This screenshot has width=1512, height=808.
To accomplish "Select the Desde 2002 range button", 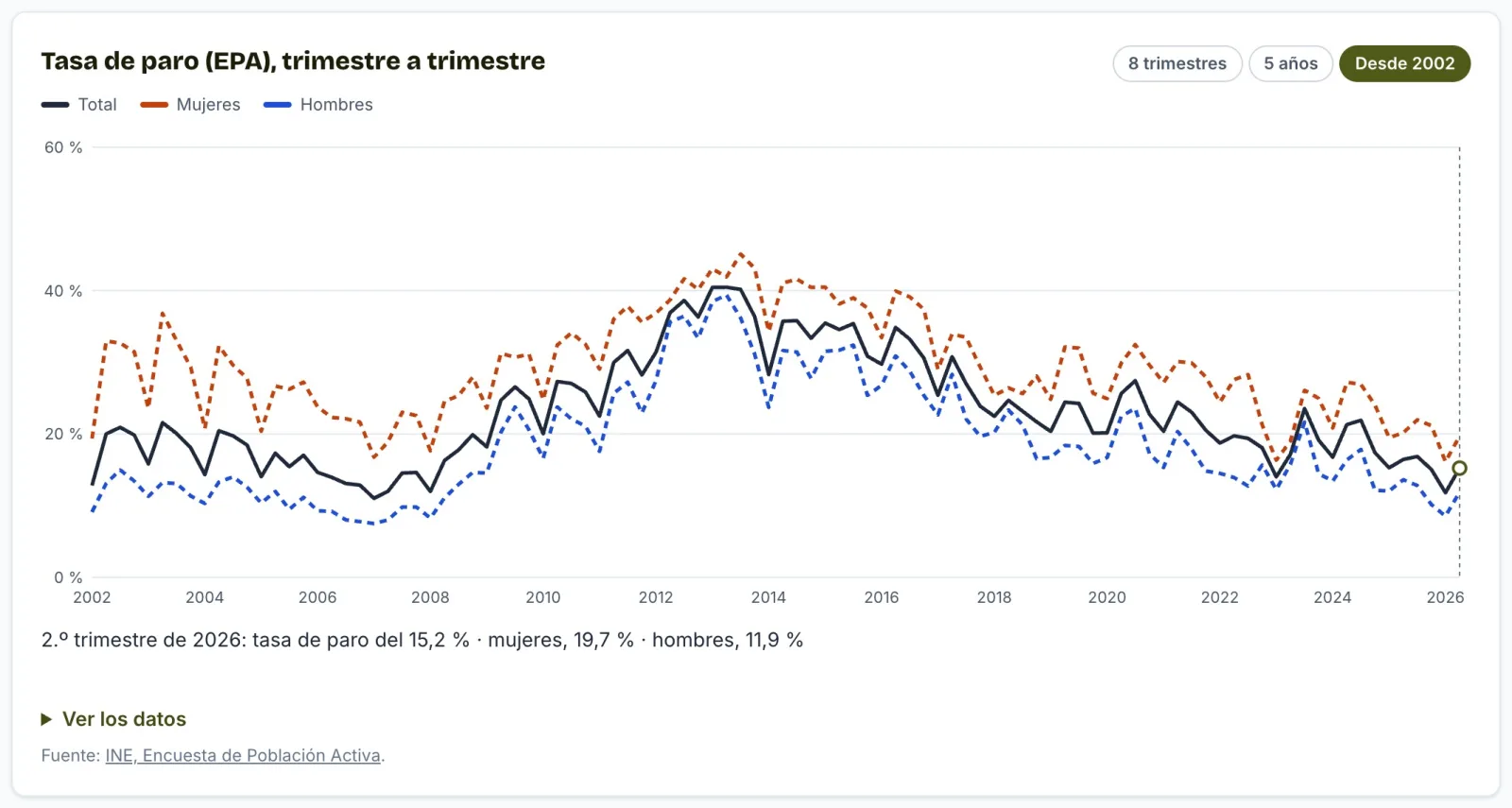I will pyautogui.click(x=1405, y=63).
